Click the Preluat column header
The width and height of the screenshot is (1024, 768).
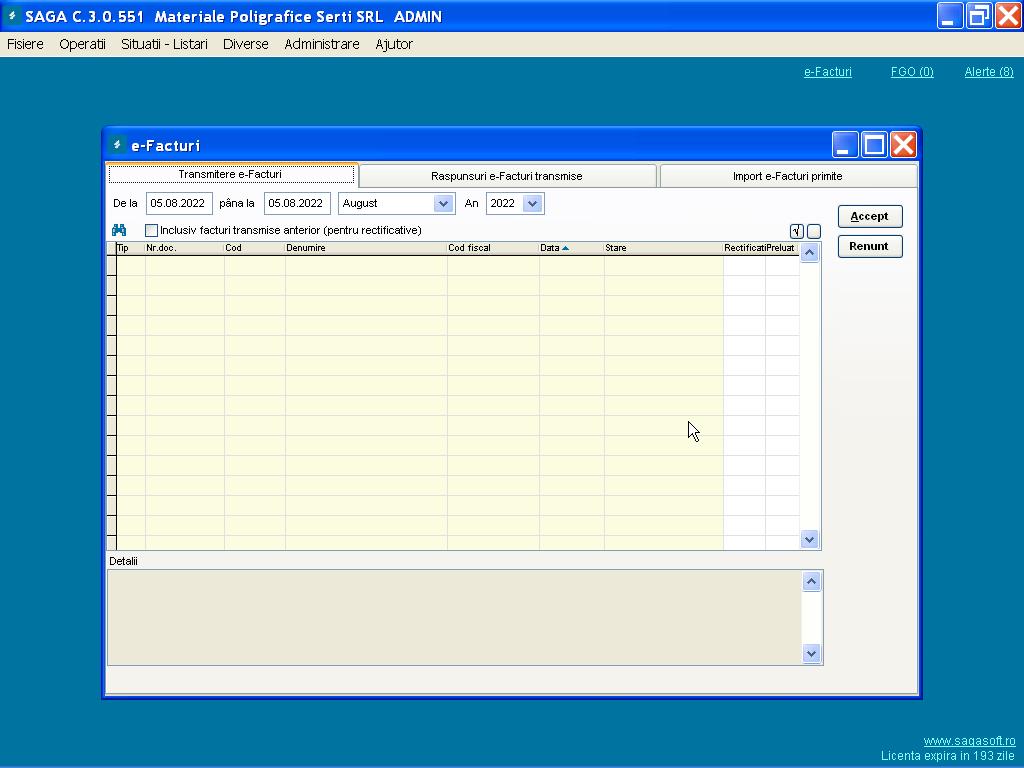coord(782,248)
